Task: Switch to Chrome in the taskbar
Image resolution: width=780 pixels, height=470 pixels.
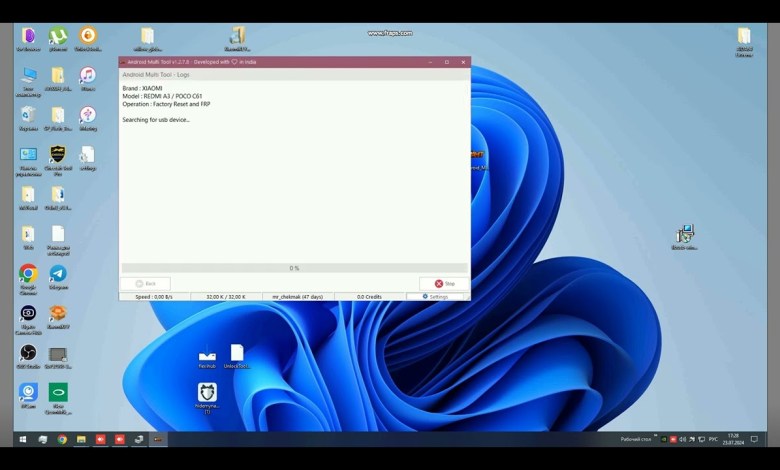Action: coord(62,439)
